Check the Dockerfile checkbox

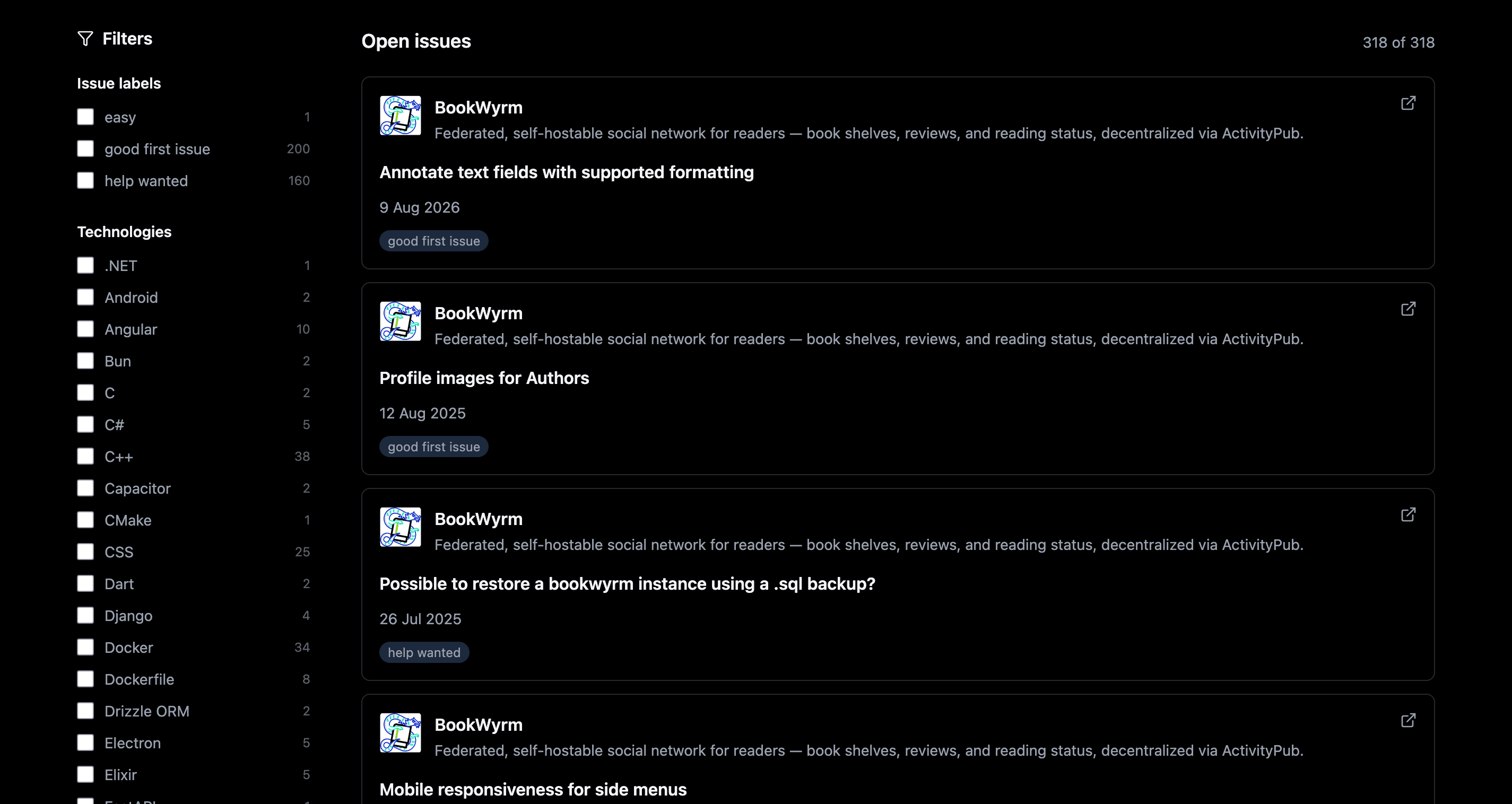click(86, 679)
